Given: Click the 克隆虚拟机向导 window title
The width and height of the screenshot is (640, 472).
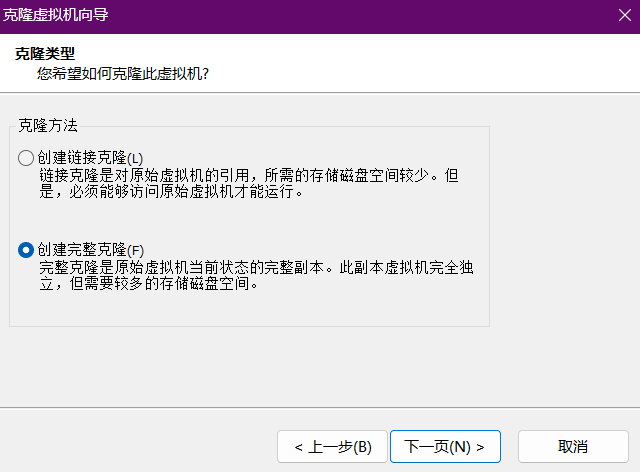Looking at the screenshot, I should pos(56,15).
